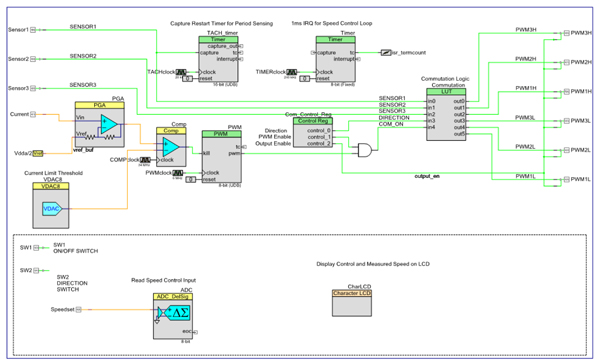
Task: Click '1ms IRQ for Speed Control Loop' note
Action: click(x=332, y=23)
